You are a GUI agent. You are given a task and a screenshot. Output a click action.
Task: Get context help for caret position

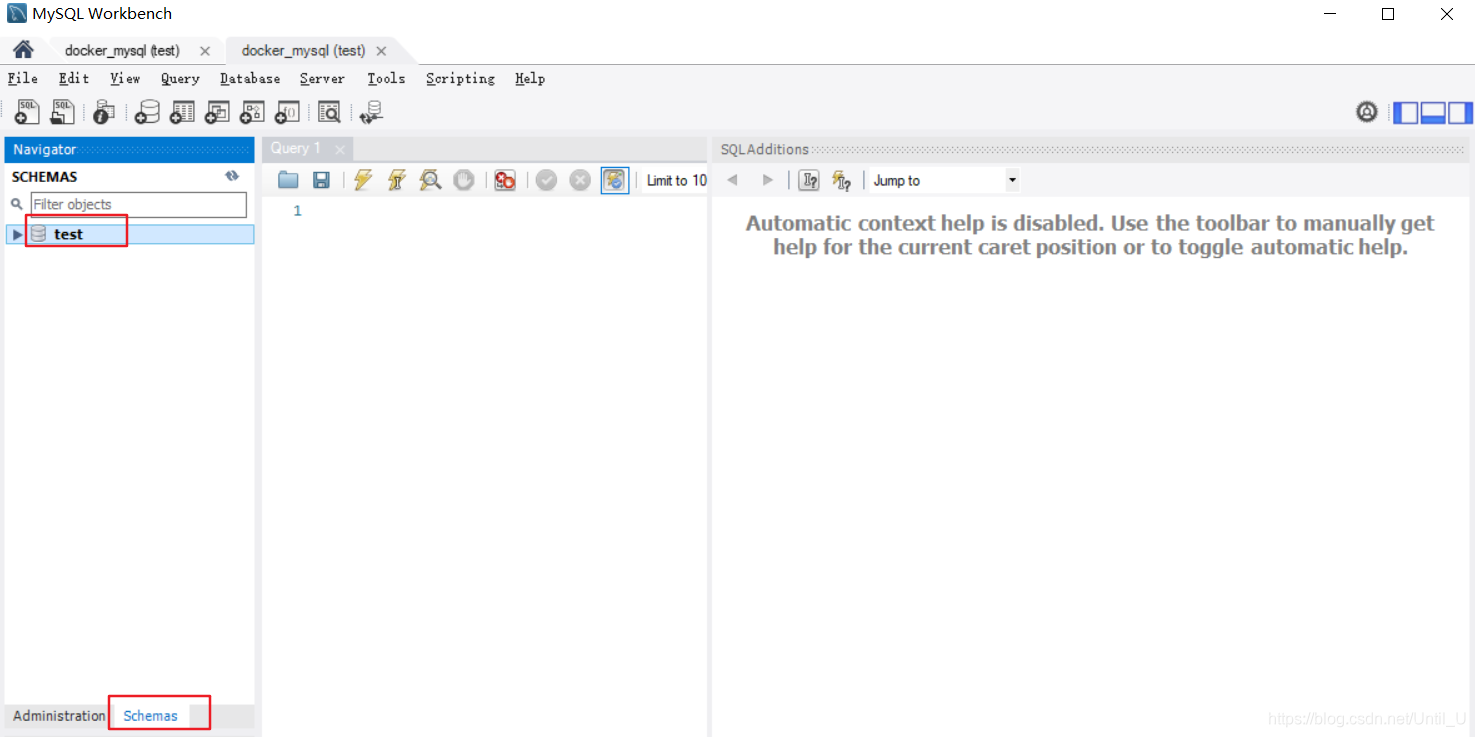coord(809,180)
